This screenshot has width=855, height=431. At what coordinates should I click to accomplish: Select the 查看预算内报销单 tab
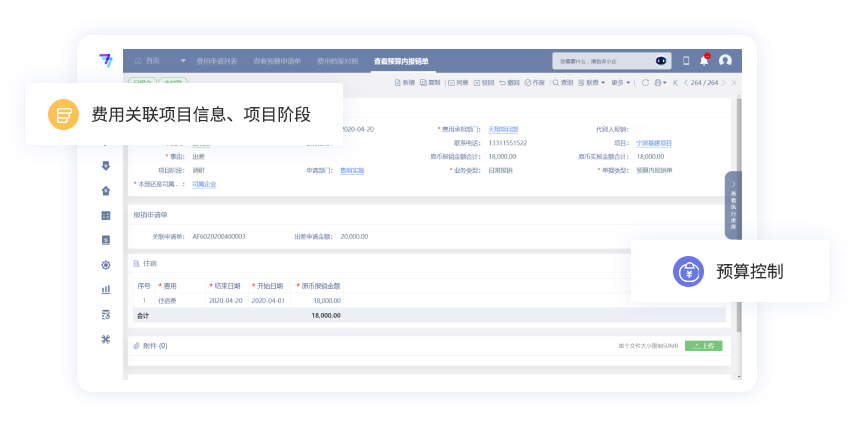click(400, 61)
